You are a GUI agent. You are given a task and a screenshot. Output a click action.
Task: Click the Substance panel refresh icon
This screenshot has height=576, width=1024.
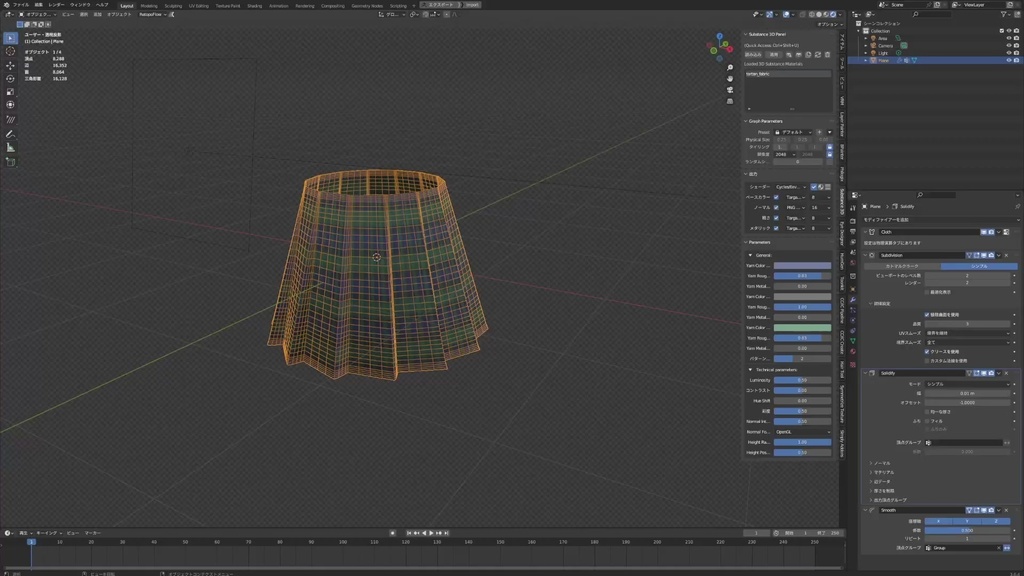(818, 55)
